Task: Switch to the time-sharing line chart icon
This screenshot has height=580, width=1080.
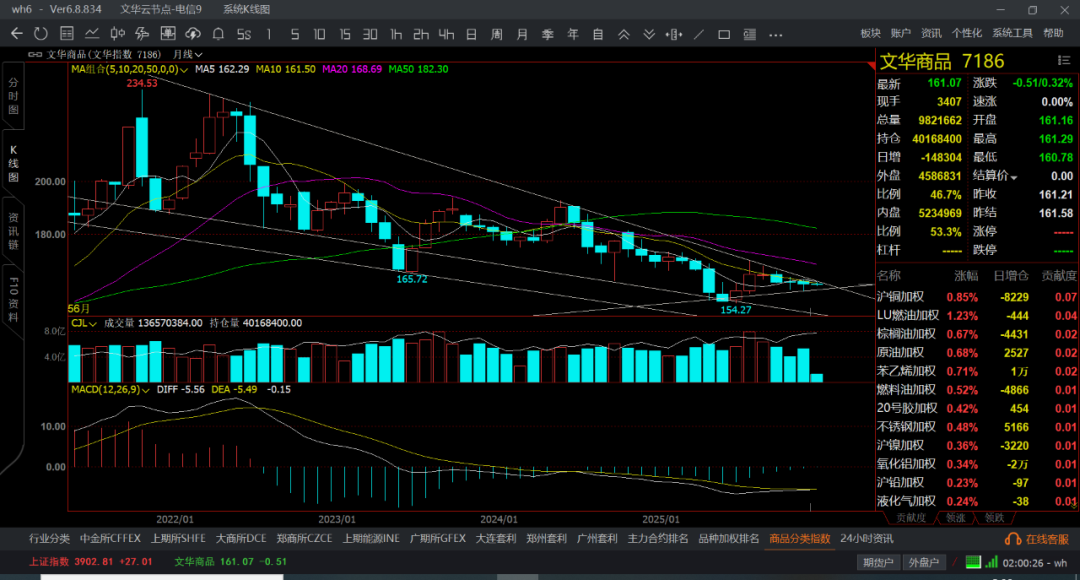Action: [92, 34]
